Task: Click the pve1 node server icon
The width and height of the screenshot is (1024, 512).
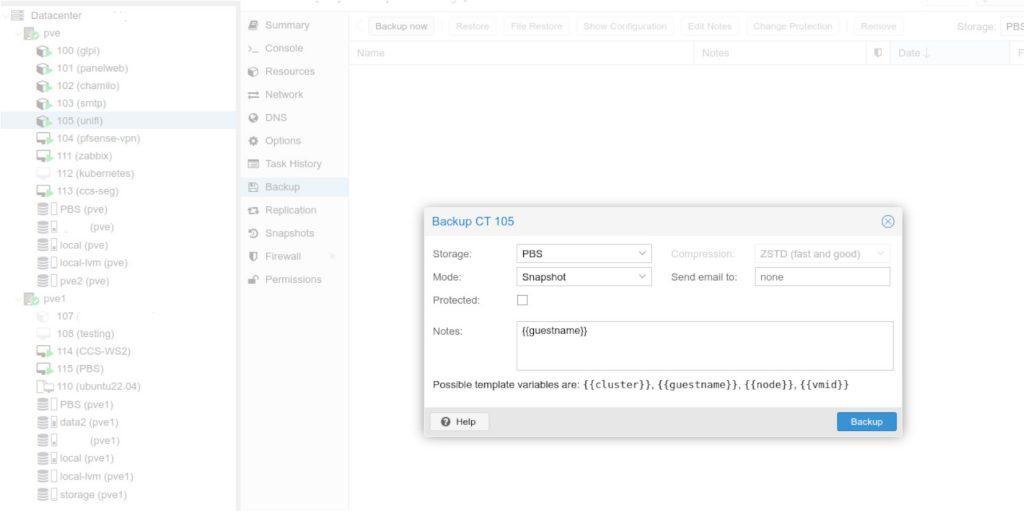Action: (x=31, y=298)
